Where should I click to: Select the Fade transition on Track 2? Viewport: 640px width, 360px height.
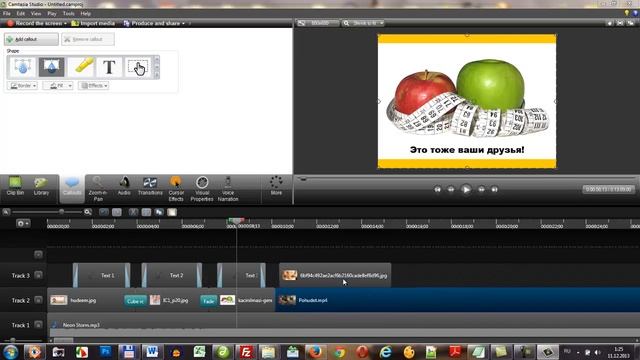(x=209, y=301)
